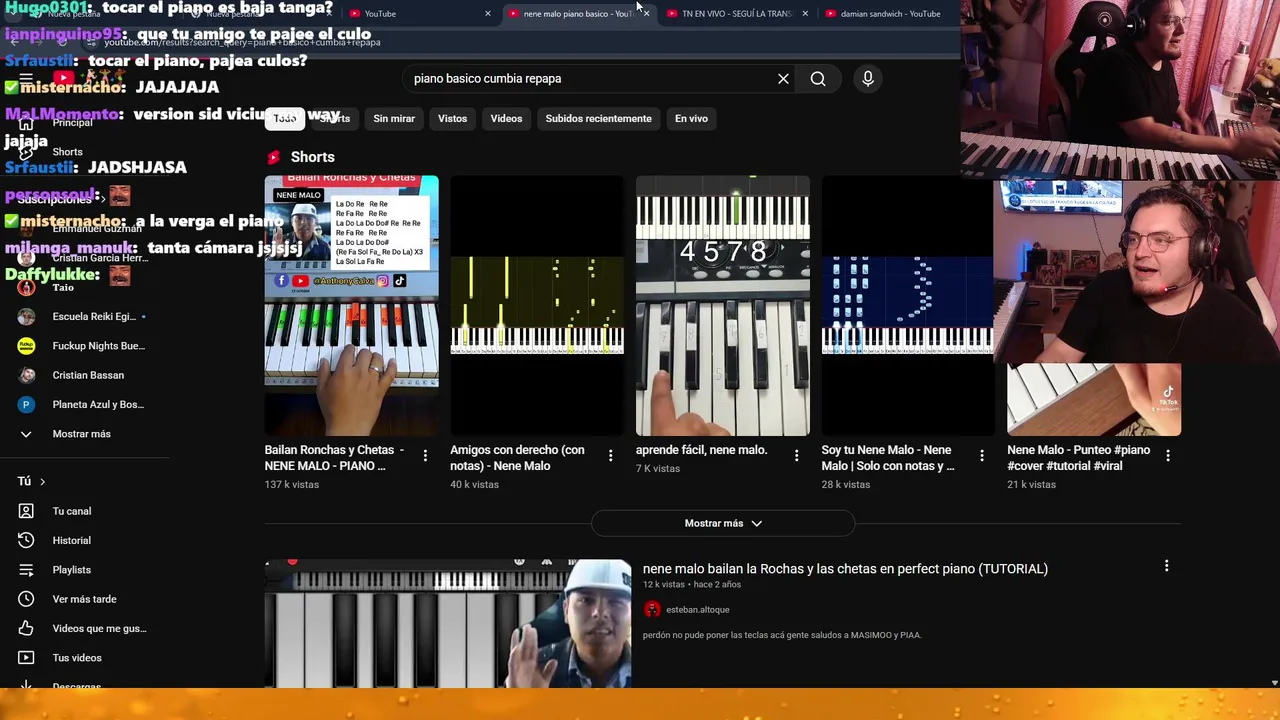Click the Playlists sidebar icon

26,570
